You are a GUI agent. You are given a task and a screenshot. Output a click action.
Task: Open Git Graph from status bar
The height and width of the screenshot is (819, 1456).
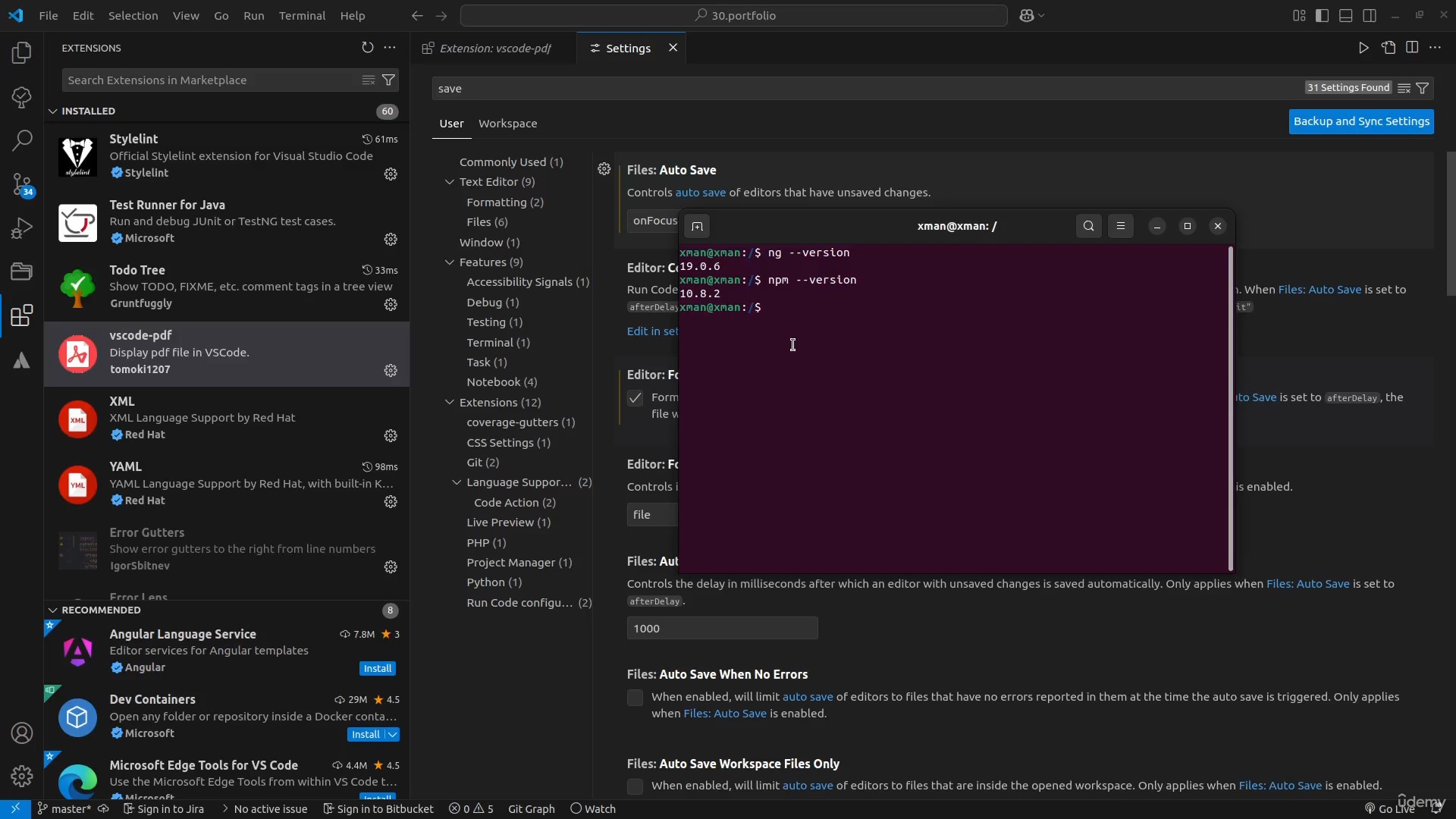click(x=532, y=808)
